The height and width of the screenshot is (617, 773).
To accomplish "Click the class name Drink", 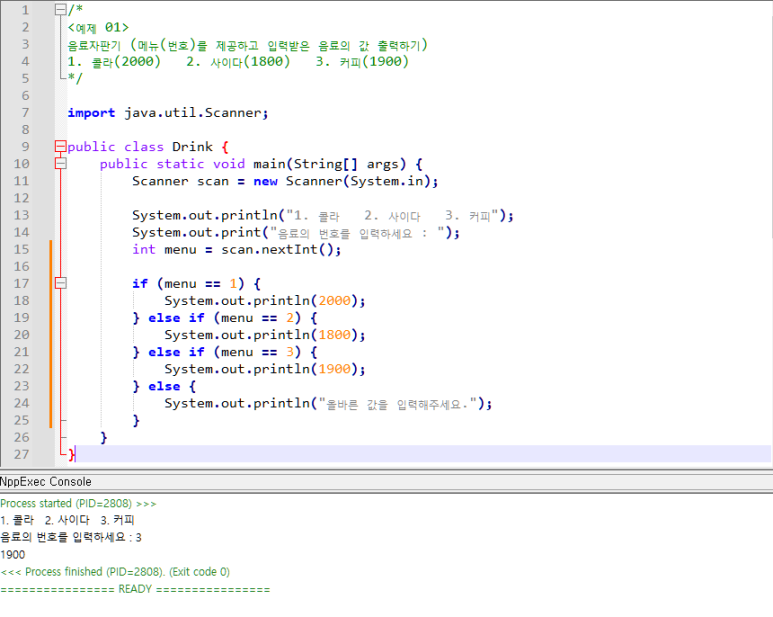I will 192,147.
